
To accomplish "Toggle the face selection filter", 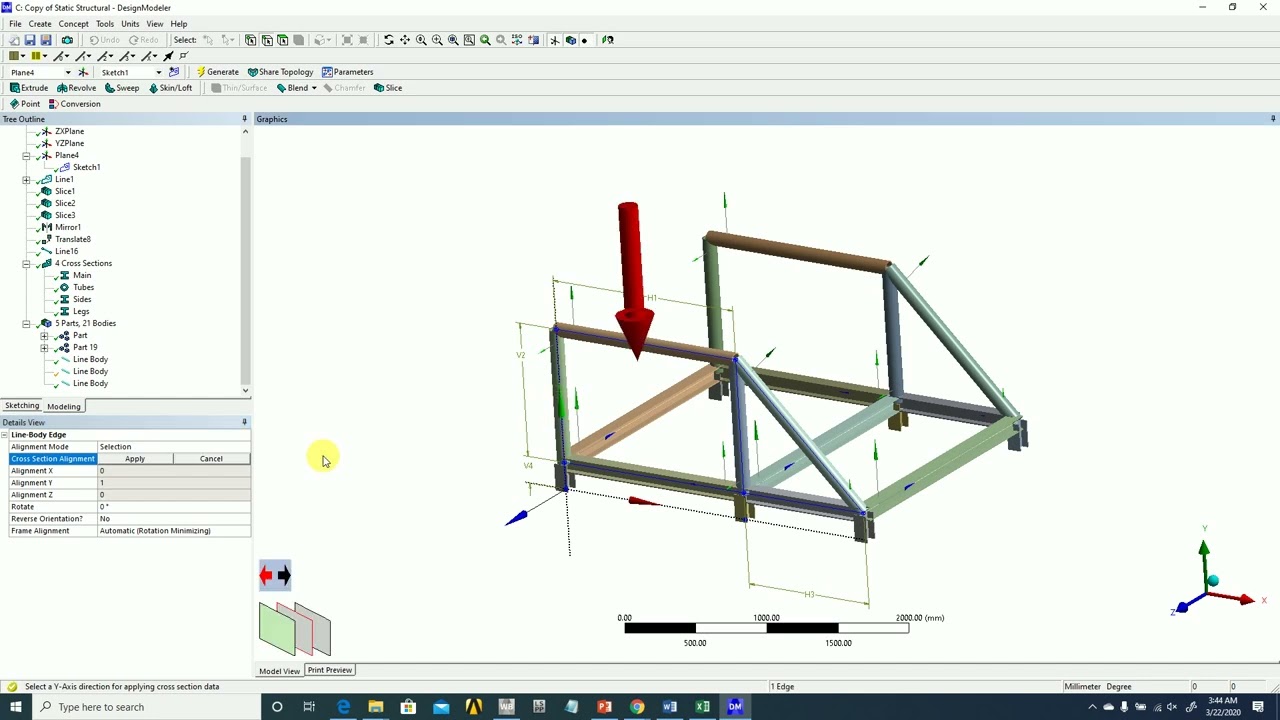I will click(x=283, y=40).
